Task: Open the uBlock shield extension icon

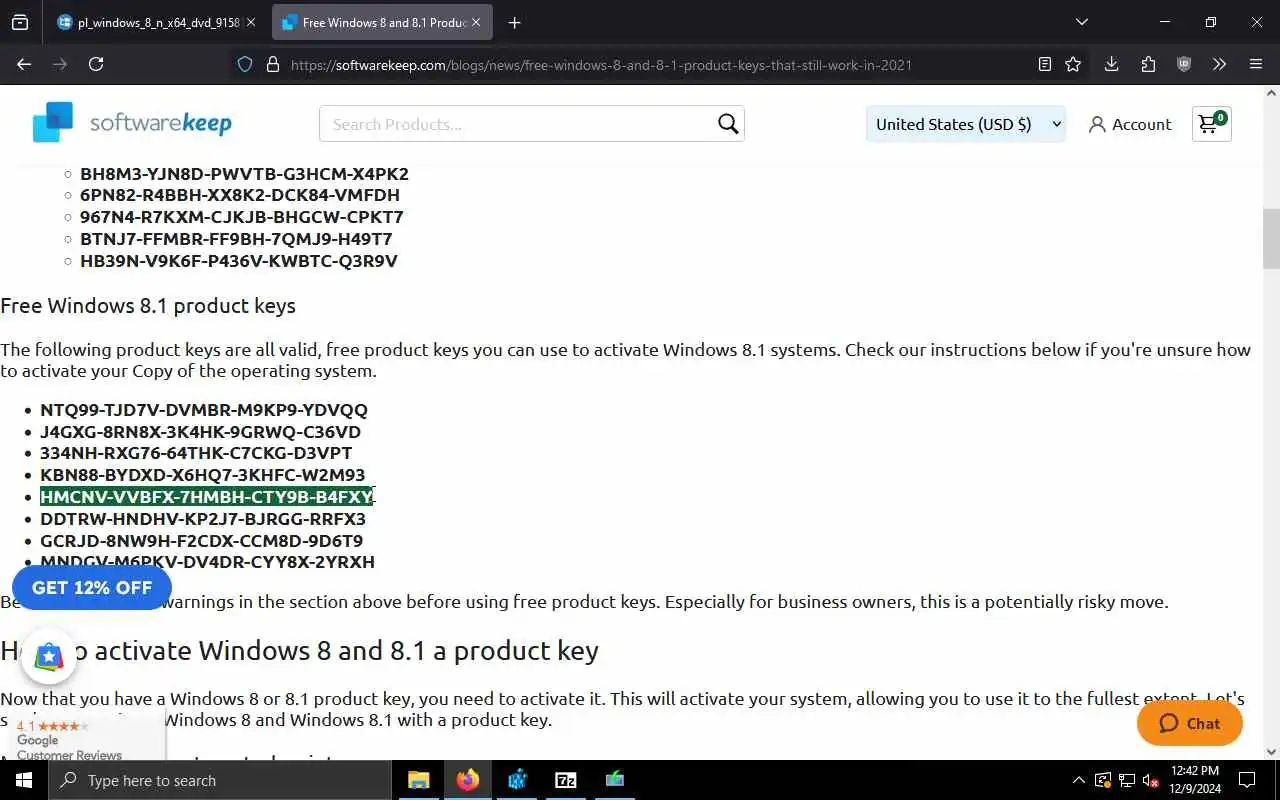Action: coord(1184,64)
